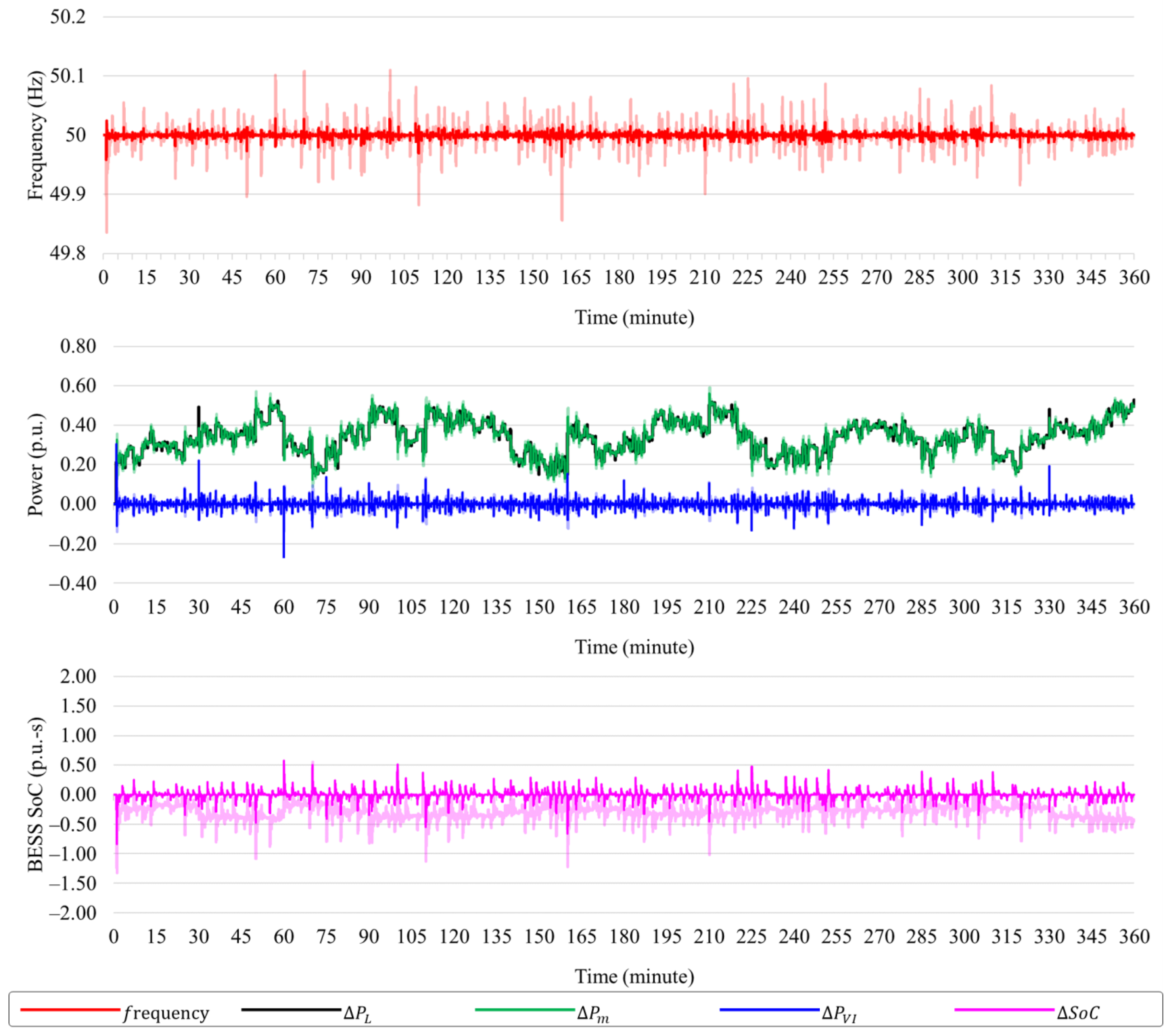Image resolution: width=1174 pixels, height=1036 pixels.
Task: Click the blue ΔPVI legend line
Action: tap(770, 1010)
